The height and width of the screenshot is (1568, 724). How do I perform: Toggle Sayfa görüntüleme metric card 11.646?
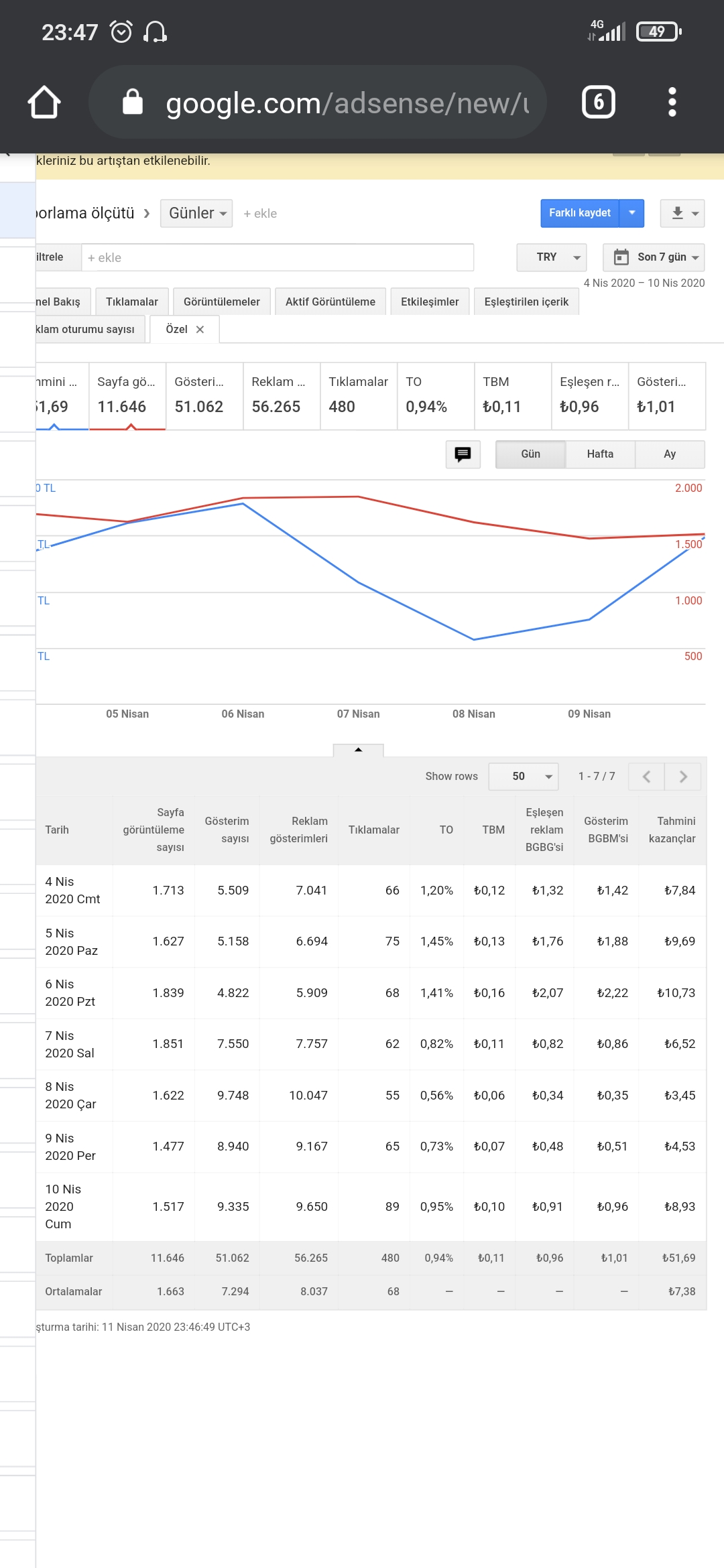tap(127, 396)
